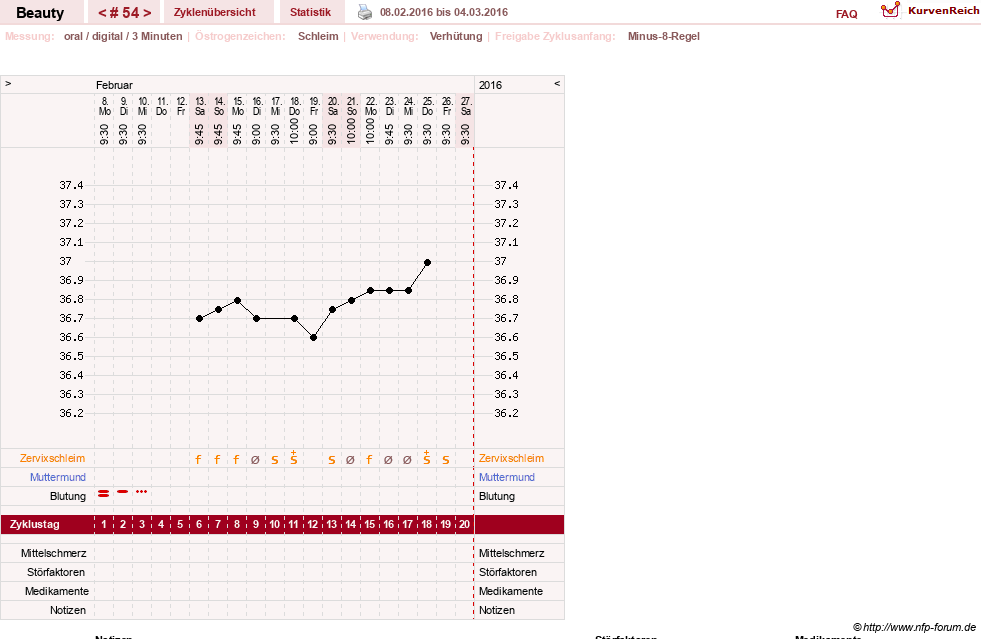Click the left Muttermund label
Image resolution: width=981 pixels, height=639 pixels.
pos(58,477)
